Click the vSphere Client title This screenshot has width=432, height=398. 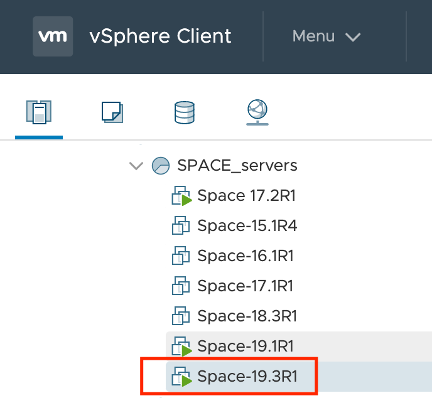(x=160, y=36)
